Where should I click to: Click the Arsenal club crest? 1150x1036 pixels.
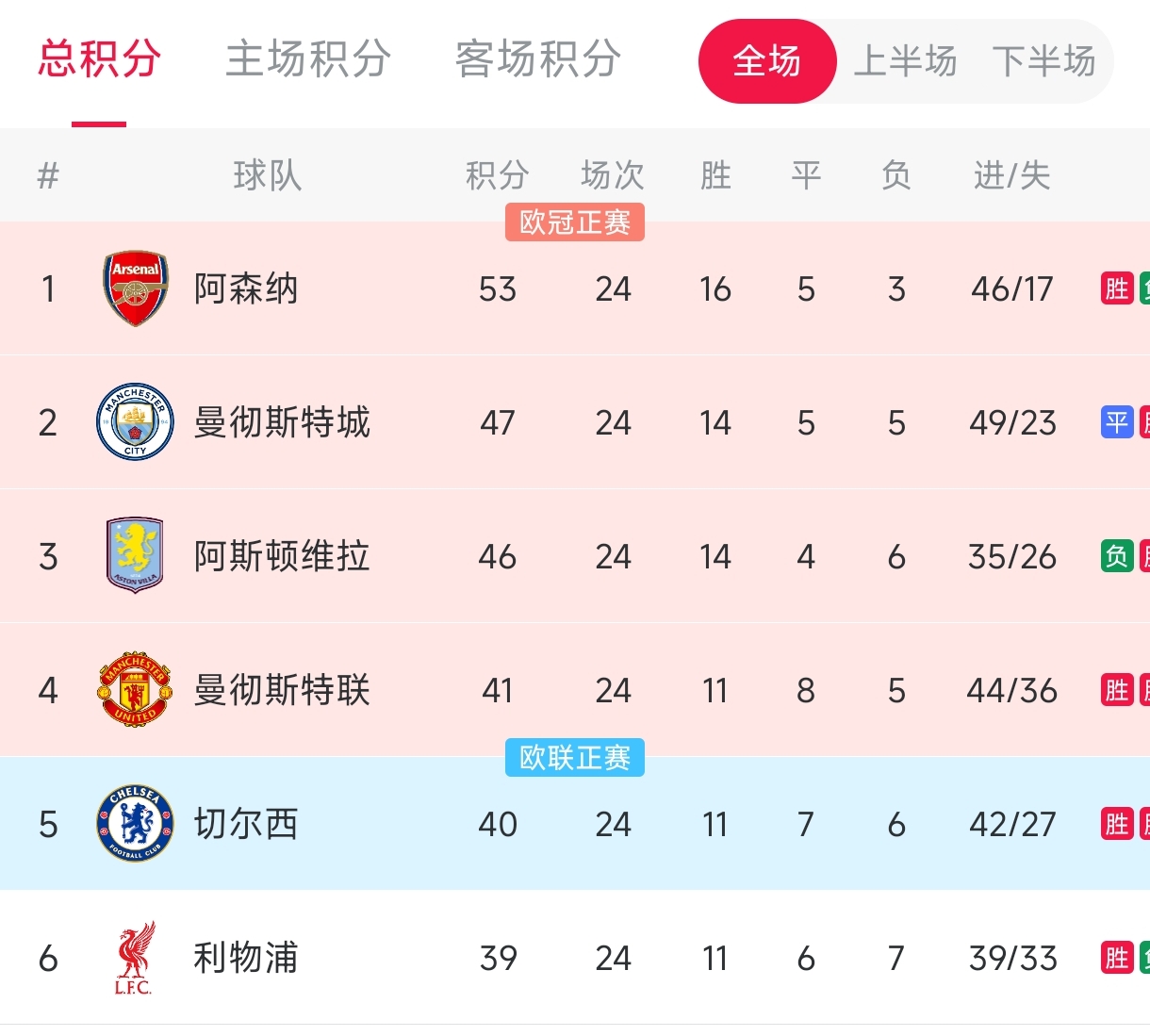coord(136,288)
